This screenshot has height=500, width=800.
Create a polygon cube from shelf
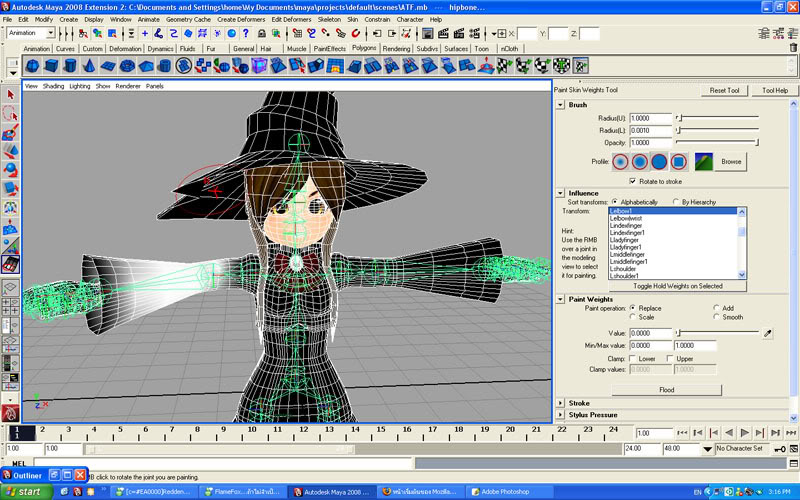[51, 66]
